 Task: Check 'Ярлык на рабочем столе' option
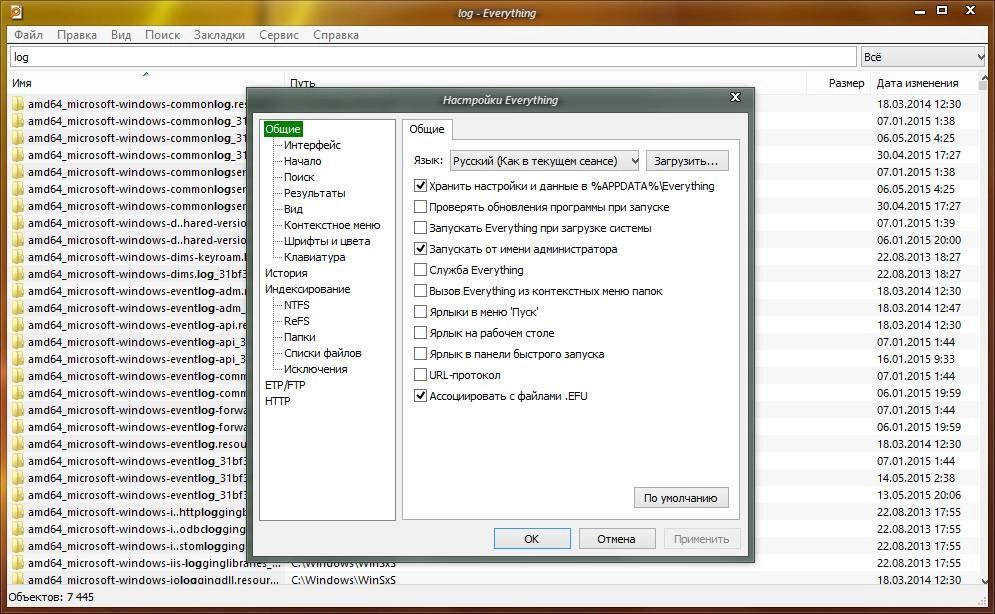coord(420,332)
